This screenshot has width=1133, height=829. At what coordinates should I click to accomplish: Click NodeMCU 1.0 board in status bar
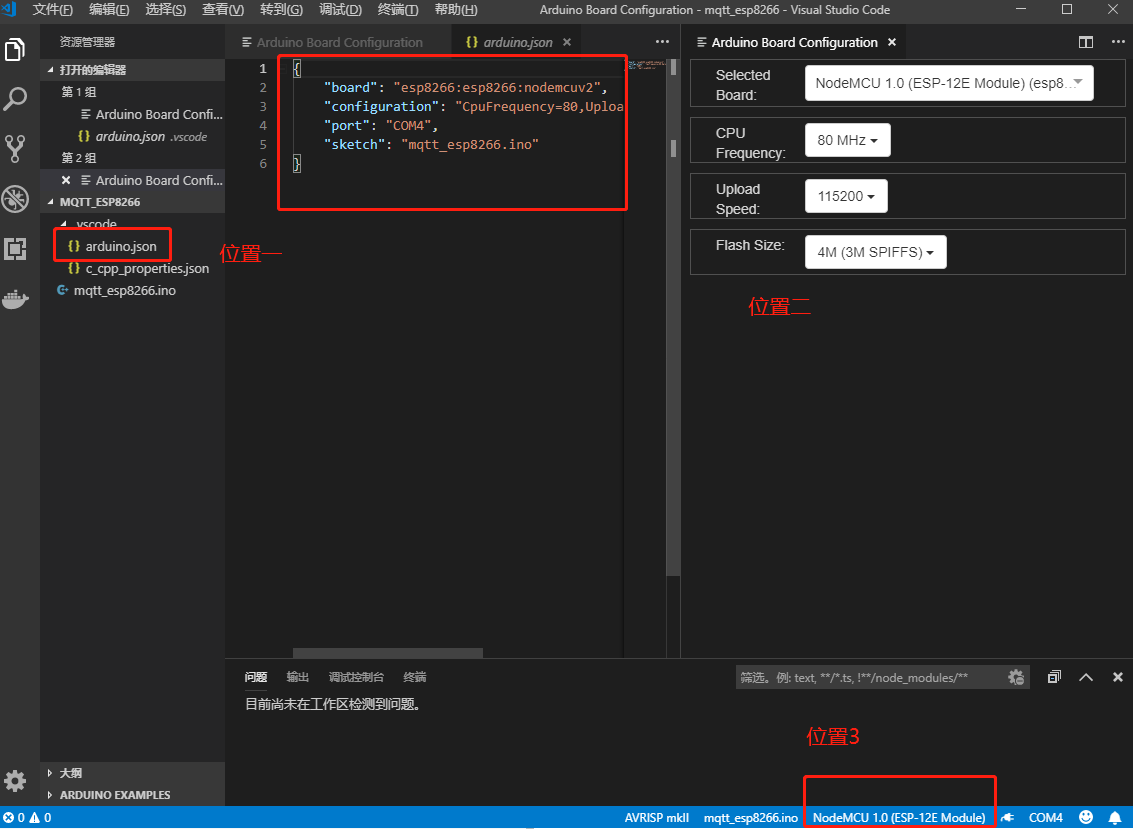(x=899, y=818)
